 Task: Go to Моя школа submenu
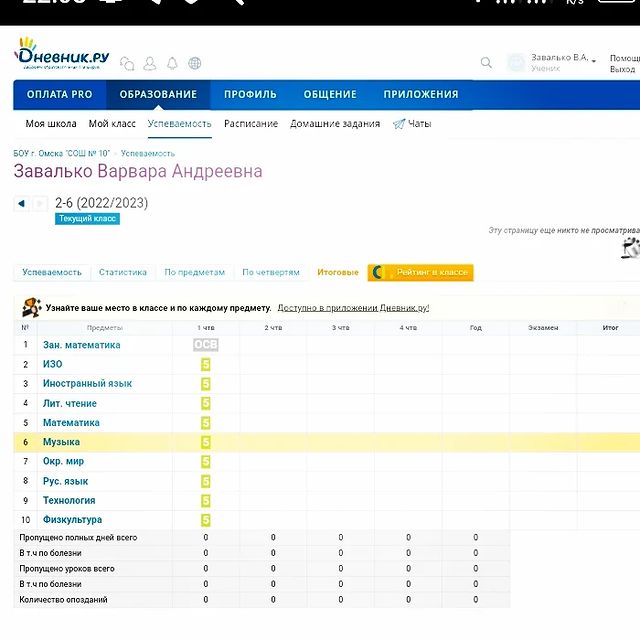(51, 124)
